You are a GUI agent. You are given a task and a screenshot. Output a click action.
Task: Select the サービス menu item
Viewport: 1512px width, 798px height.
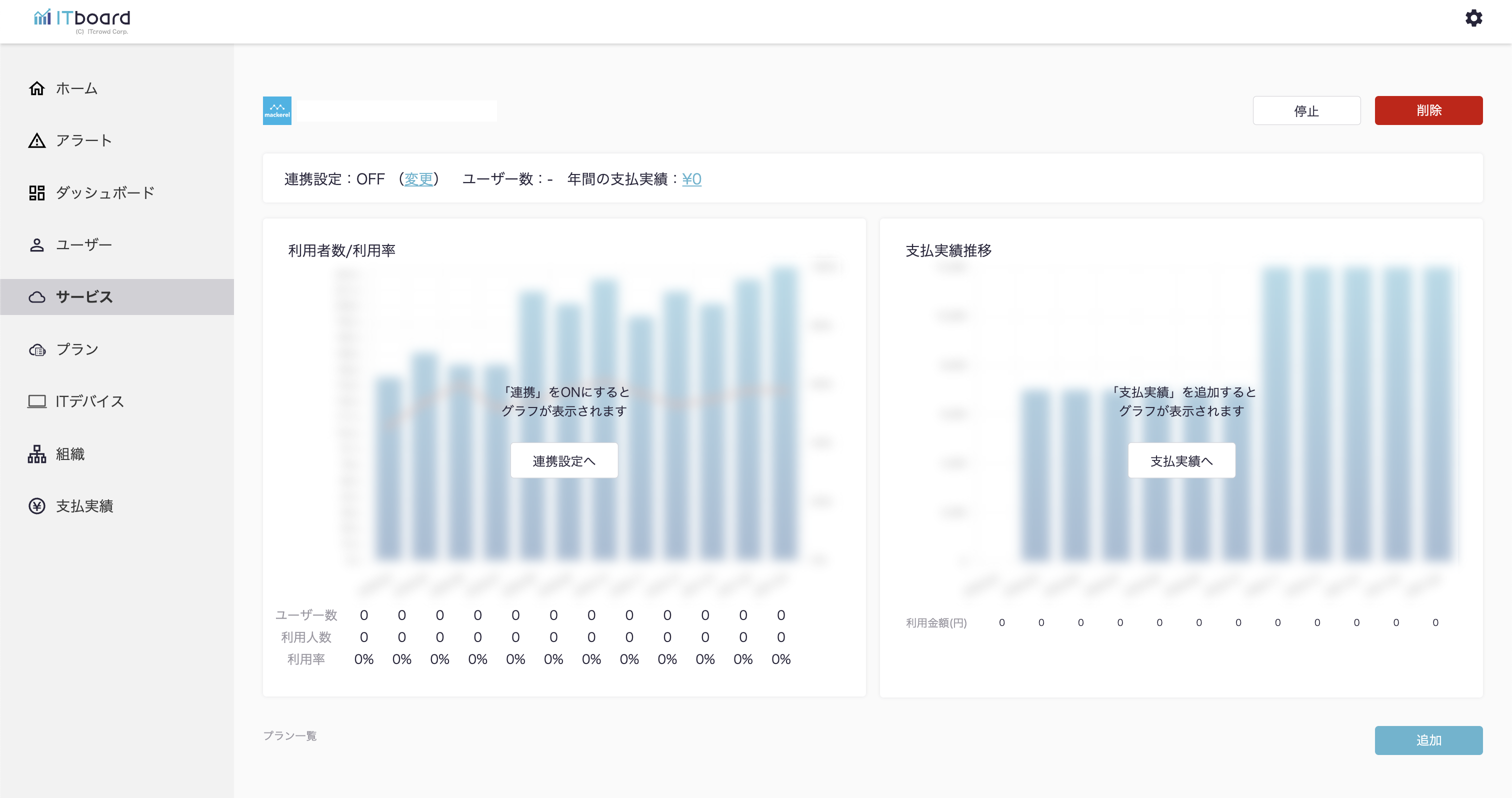(x=84, y=297)
